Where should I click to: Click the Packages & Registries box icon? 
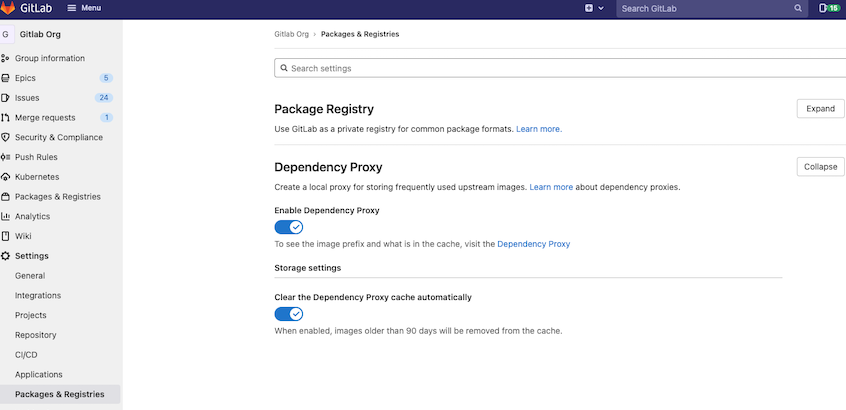point(5,197)
